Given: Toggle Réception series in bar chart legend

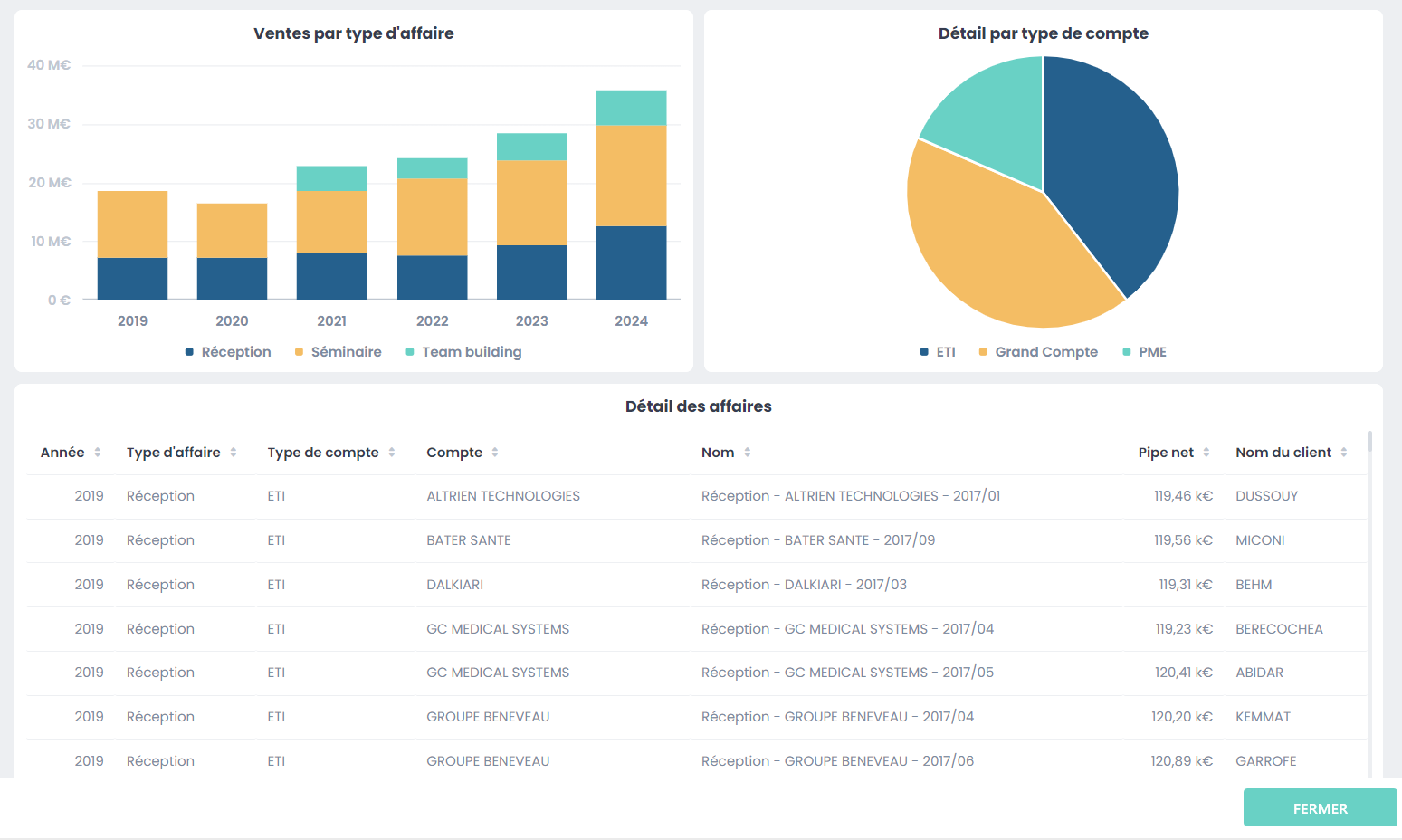Looking at the screenshot, I should click(x=228, y=352).
